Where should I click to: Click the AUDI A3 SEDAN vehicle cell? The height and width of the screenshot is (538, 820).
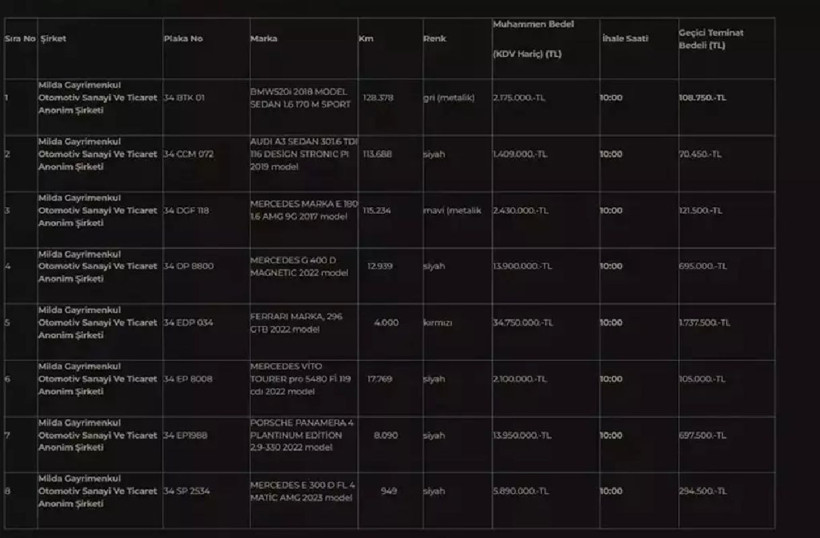pyautogui.click(x=304, y=154)
